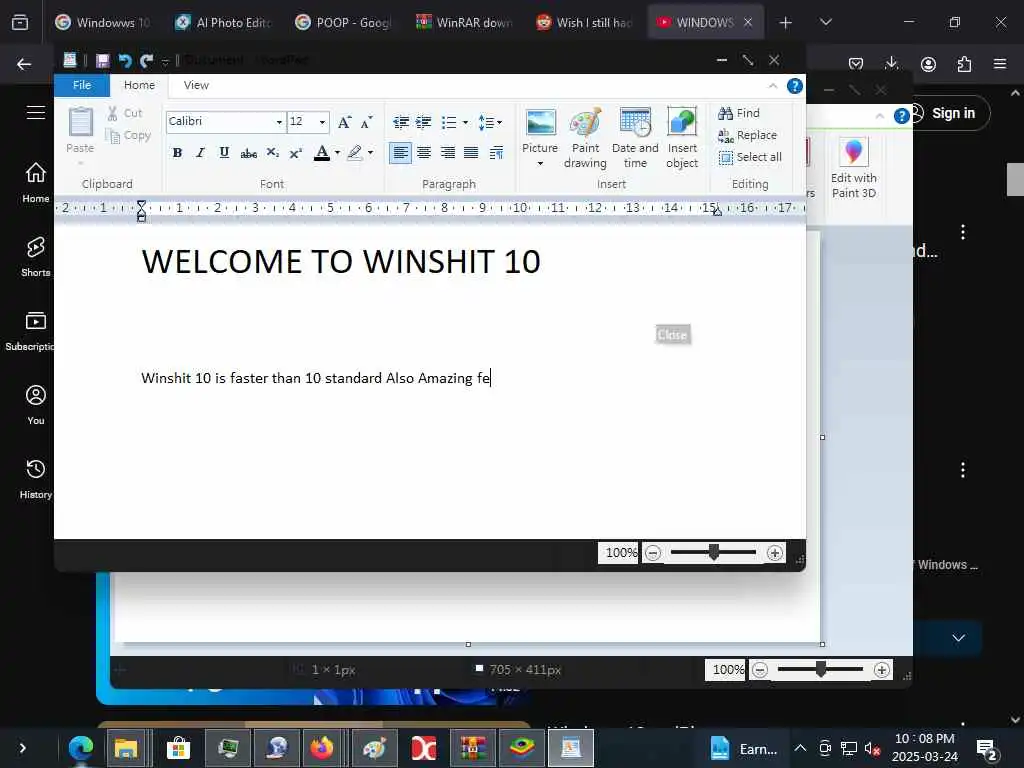Switch to the View ribbon tab
The image size is (1024, 768).
[196, 85]
